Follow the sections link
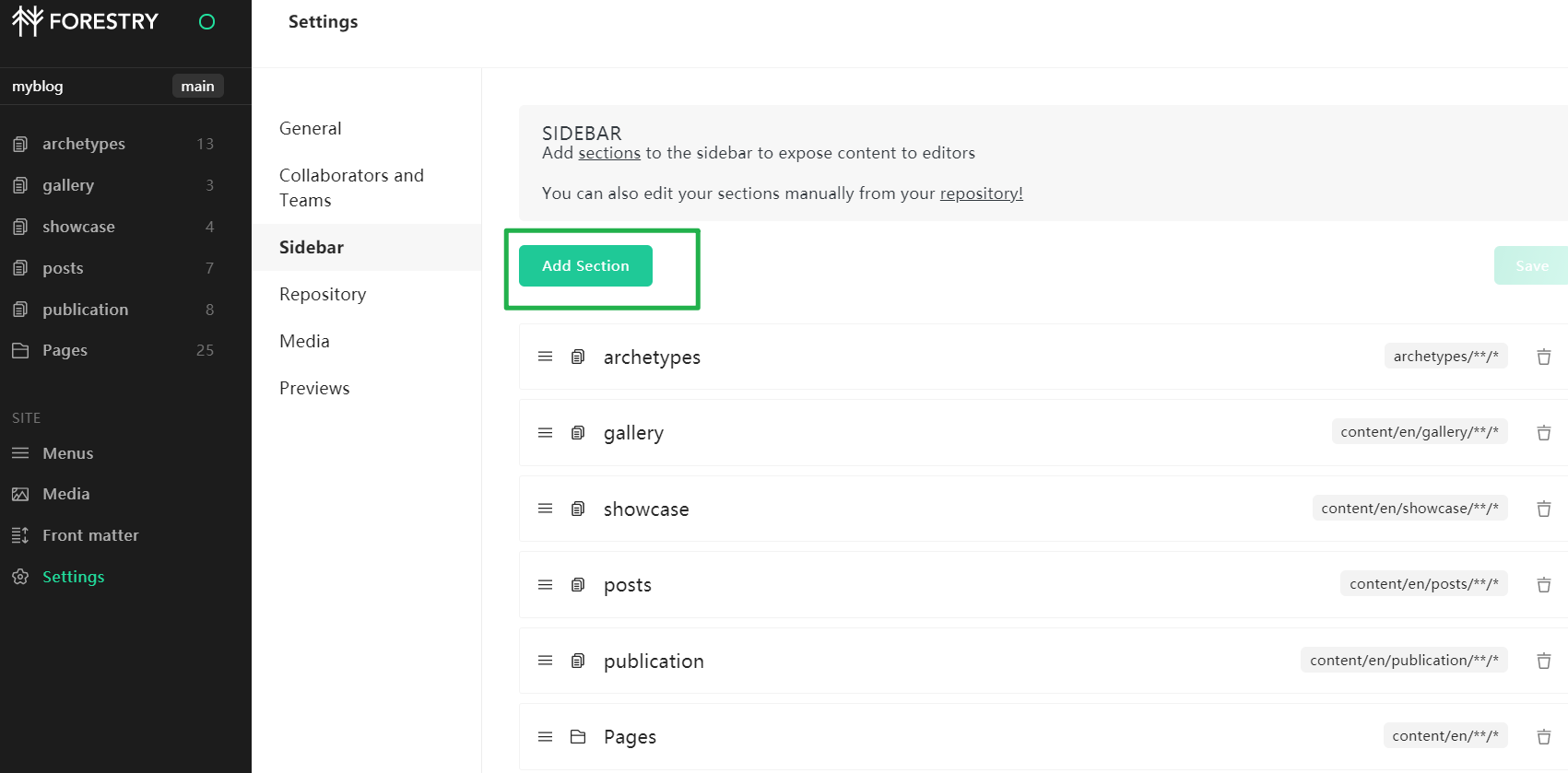1568x773 pixels. 609,153
